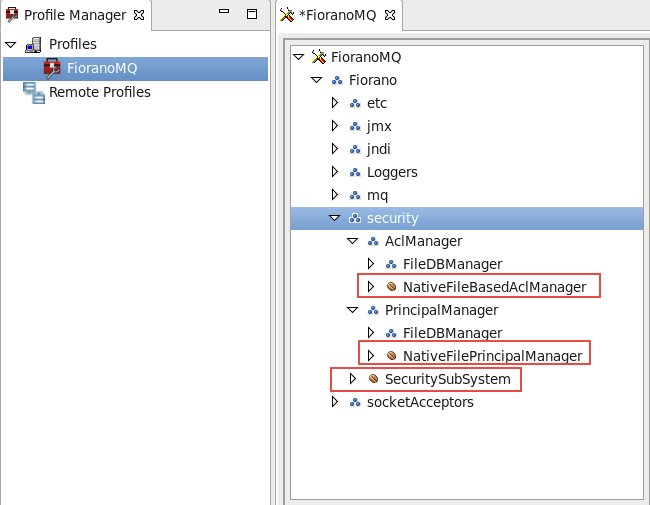Viewport: 650px width, 505px height.
Task: Expand the etc node
Action: [x=335, y=103]
